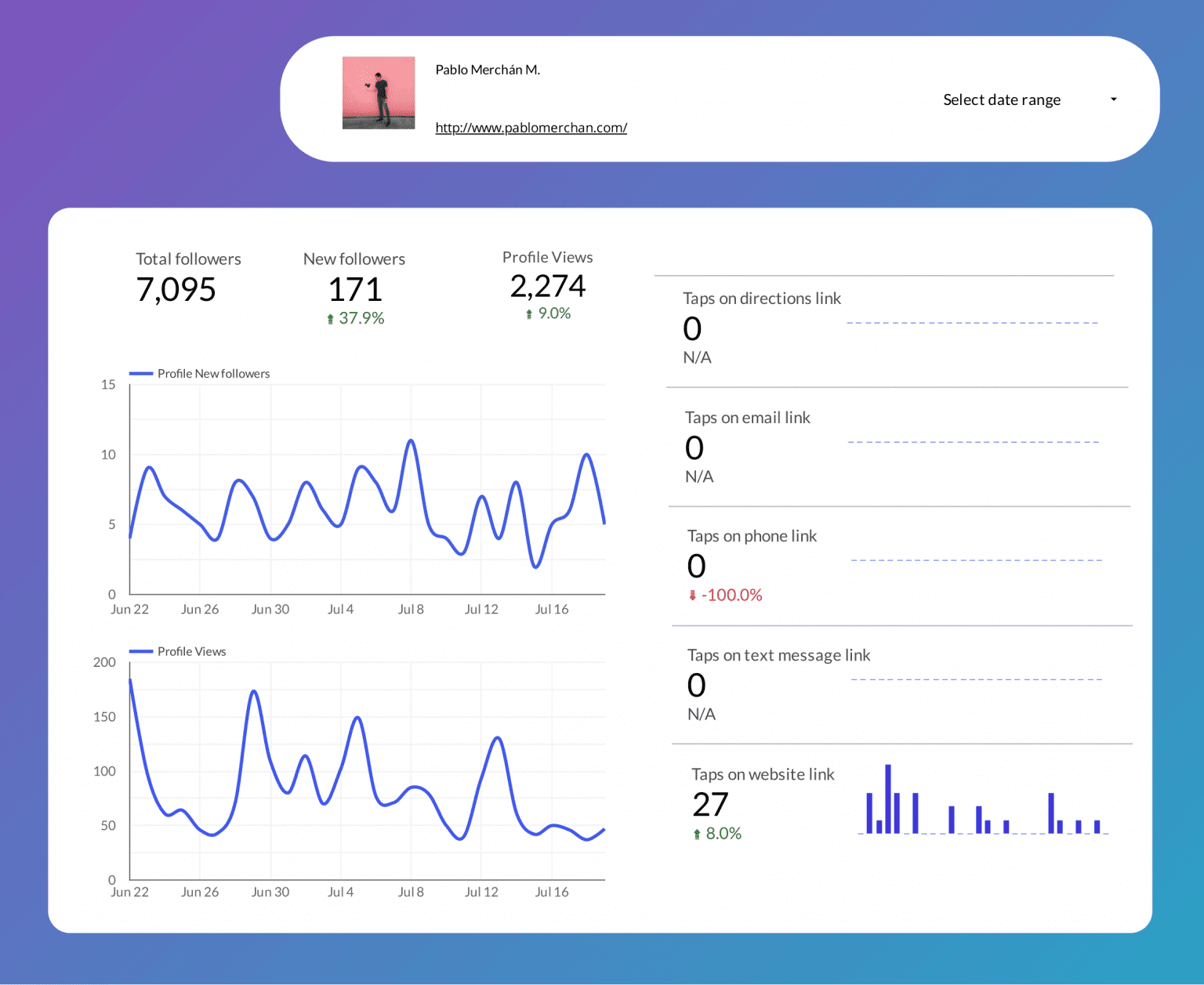Click the profile photo thumbnail
The width and height of the screenshot is (1204, 985).
[x=379, y=92]
